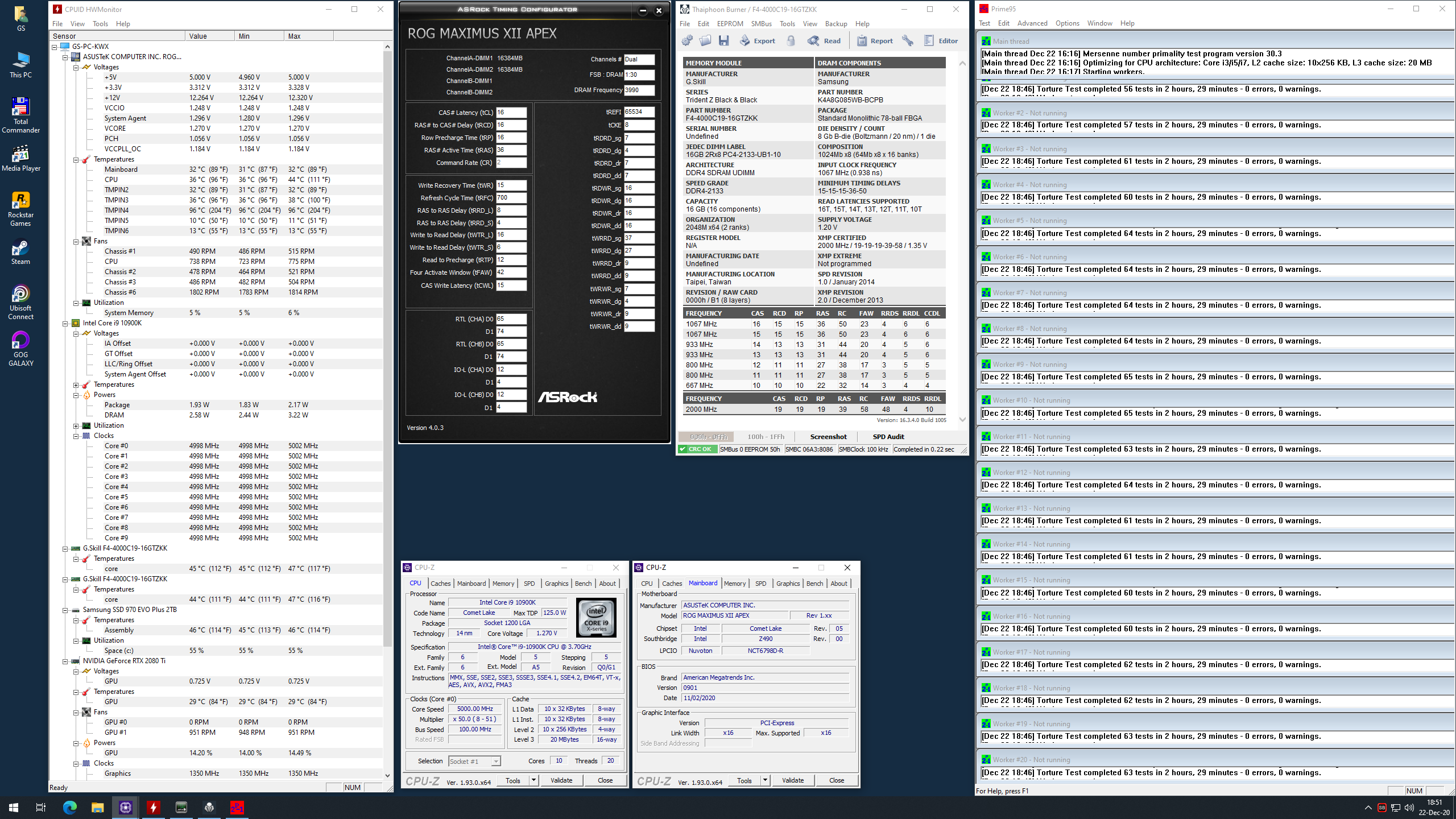Open the SMBus menu in Thaiphoon Burner

[761, 24]
